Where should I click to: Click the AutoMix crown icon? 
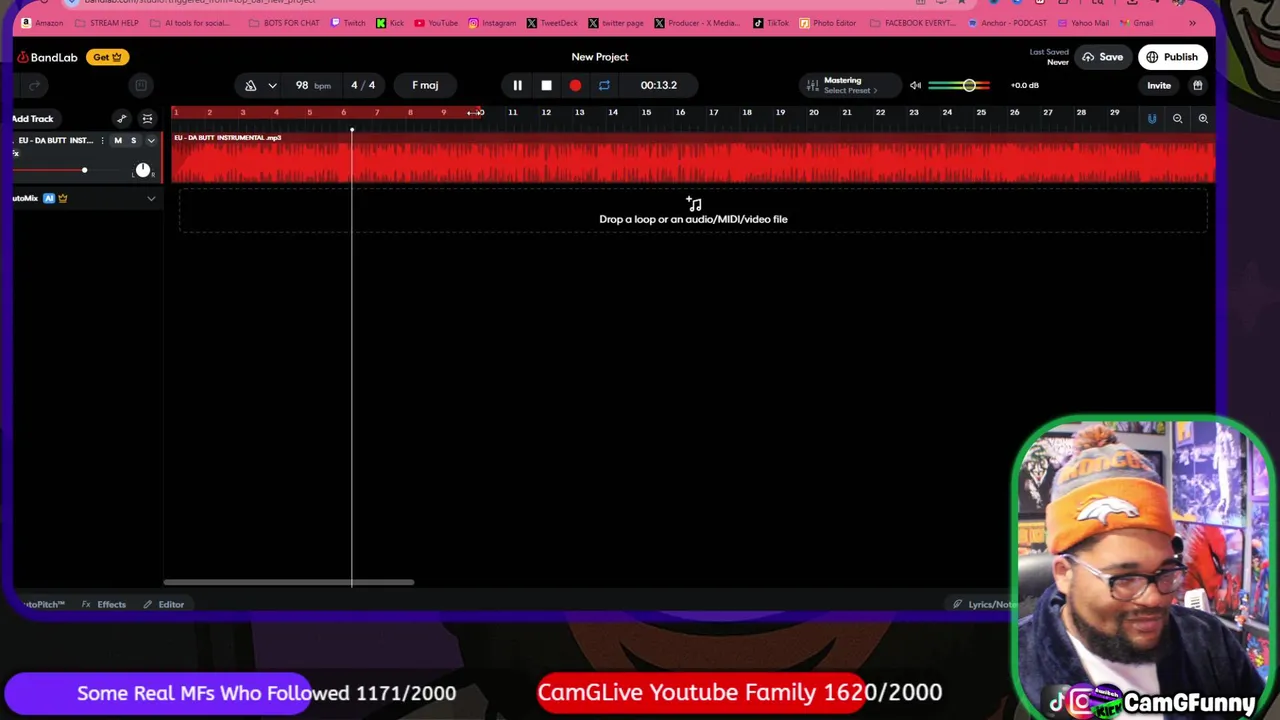(x=62, y=198)
